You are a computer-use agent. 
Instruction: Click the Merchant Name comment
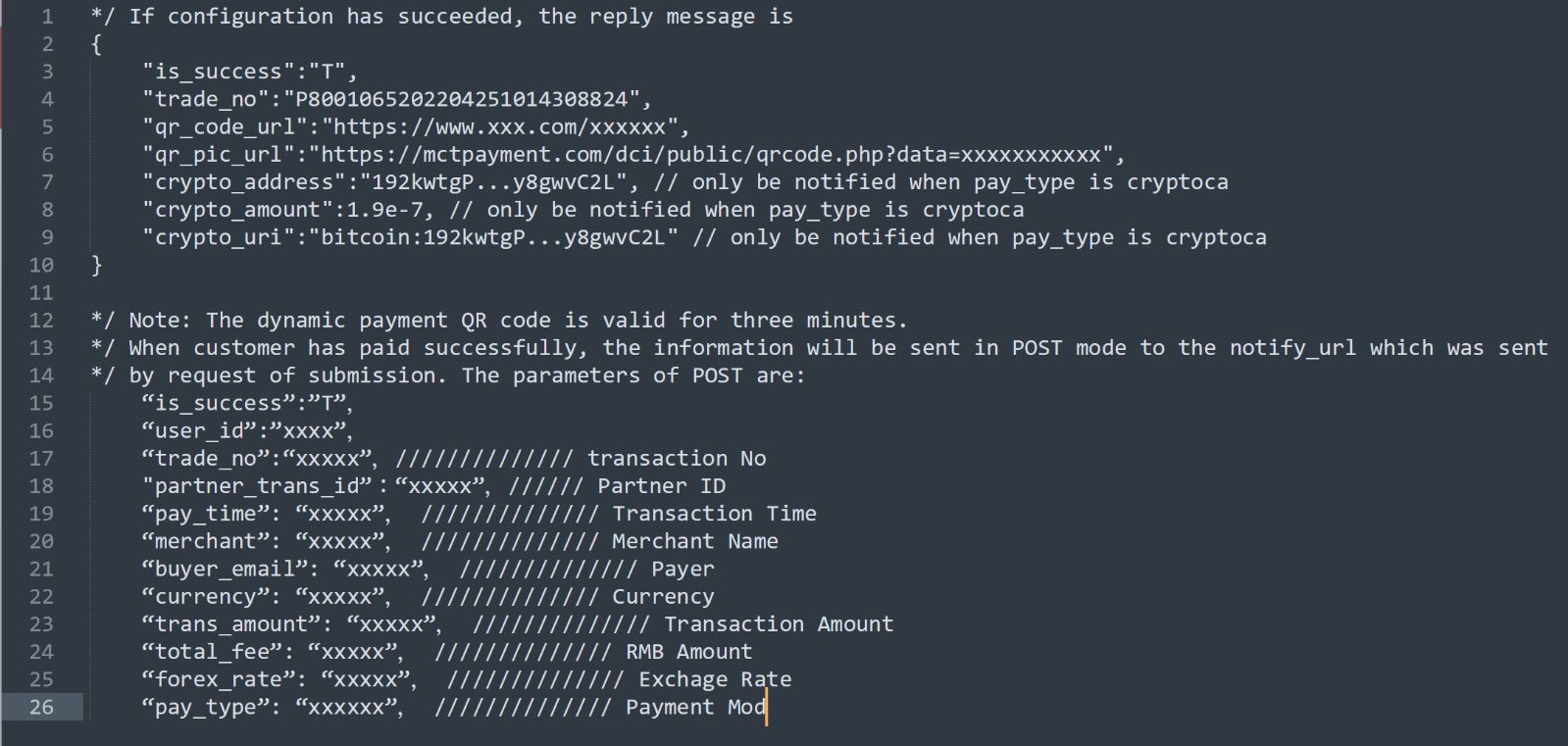(x=695, y=541)
